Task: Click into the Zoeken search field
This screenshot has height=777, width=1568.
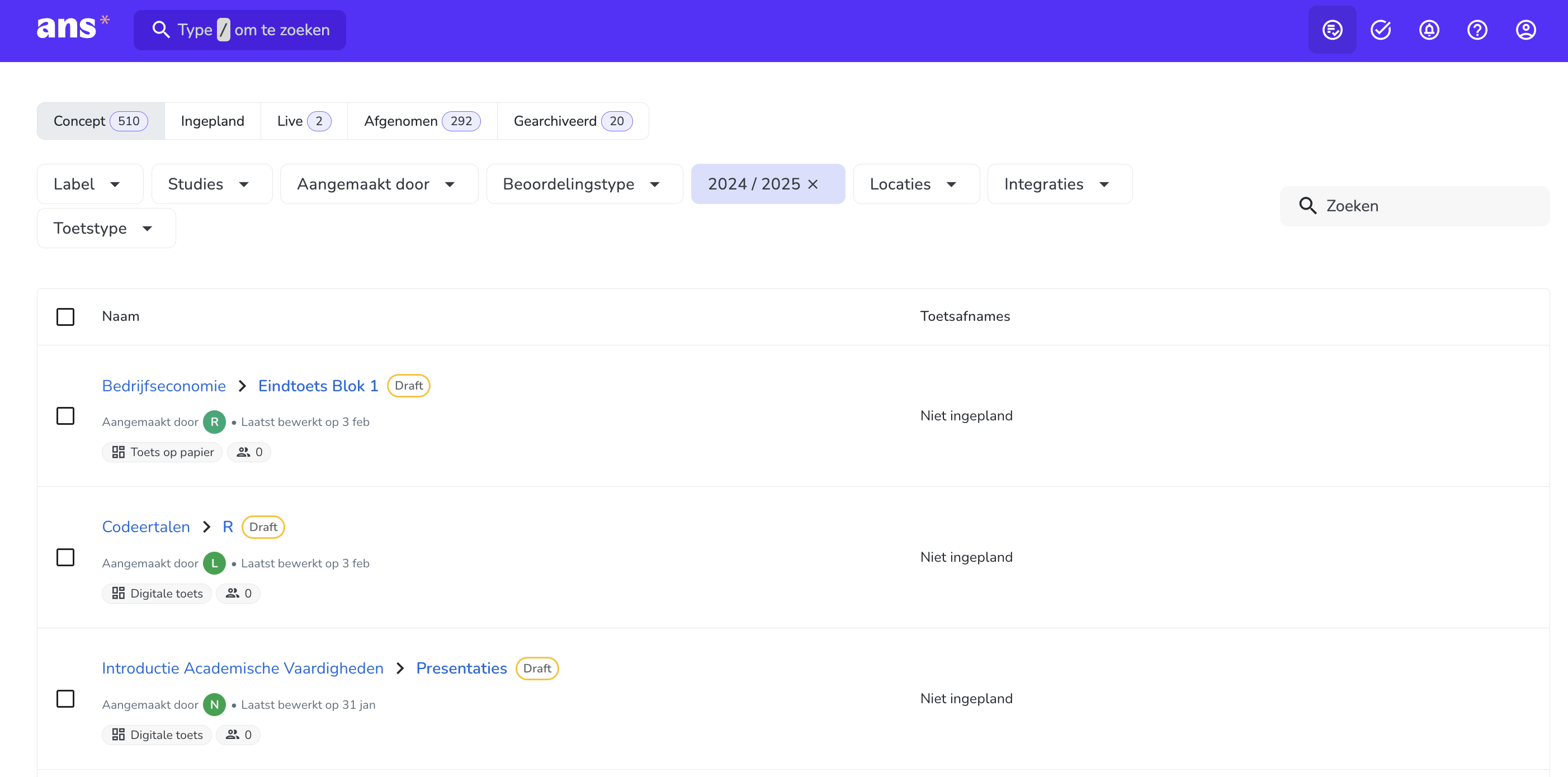Action: click(1415, 206)
